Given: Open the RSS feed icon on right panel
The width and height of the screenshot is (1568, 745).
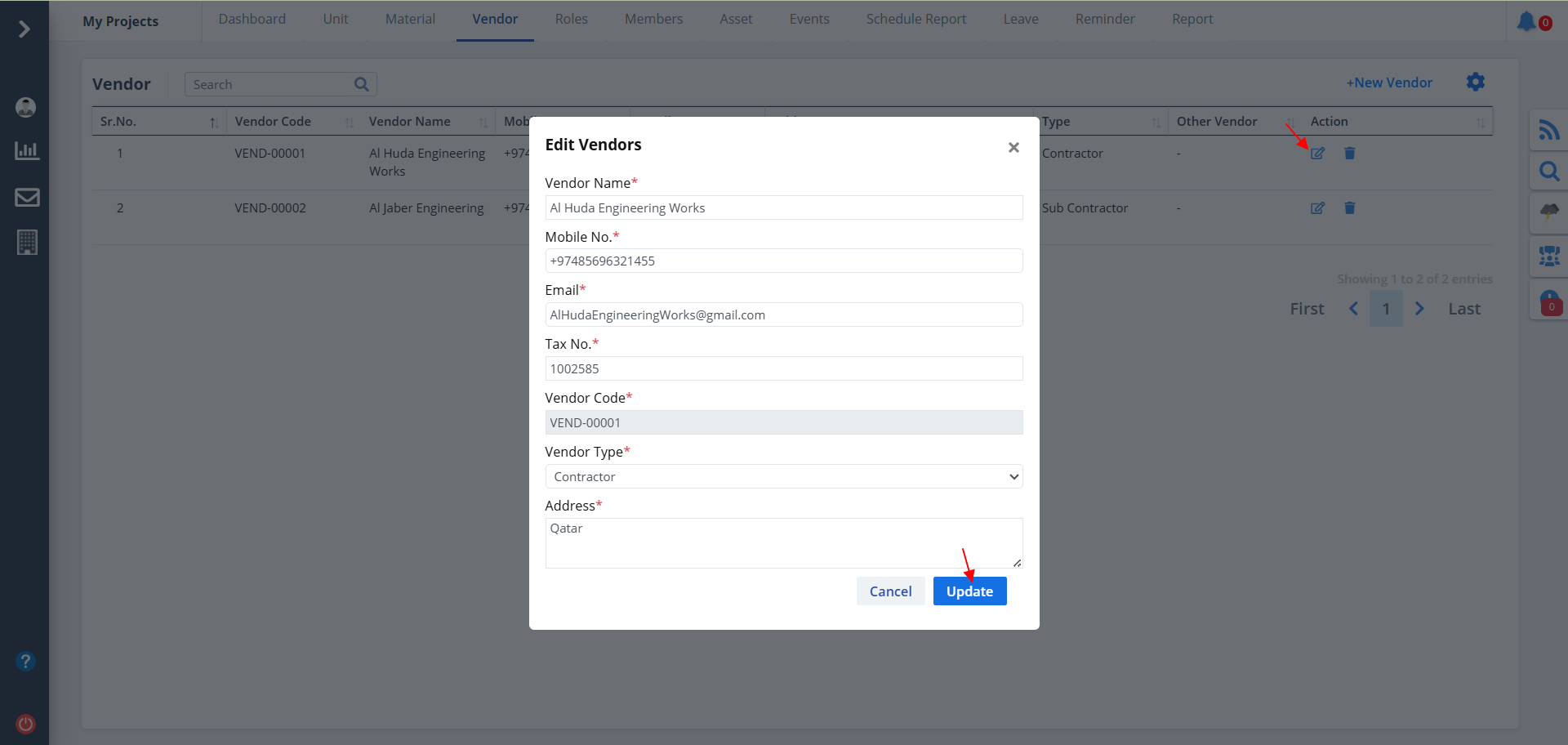Looking at the screenshot, I should 1548,130.
